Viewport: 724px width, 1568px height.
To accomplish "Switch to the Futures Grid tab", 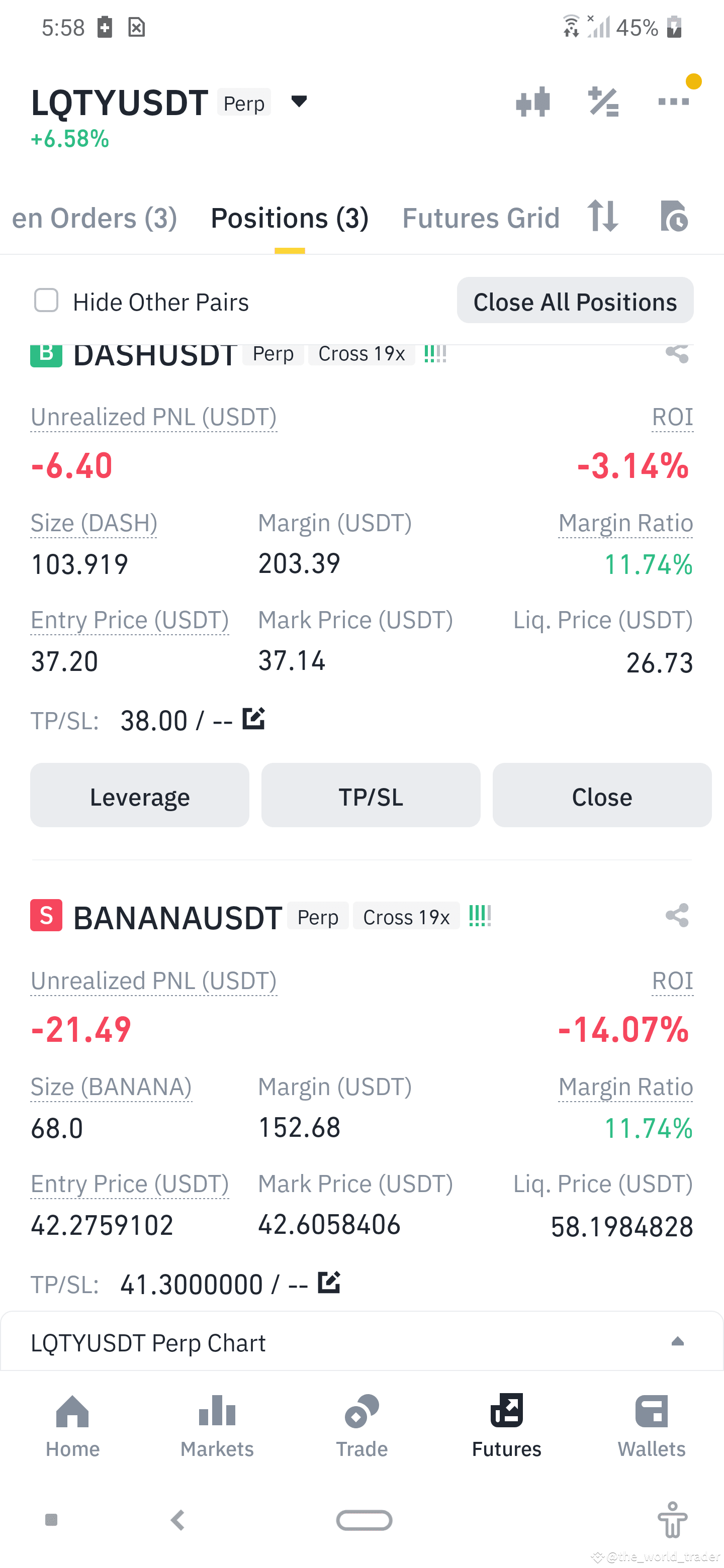I will point(481,218).
